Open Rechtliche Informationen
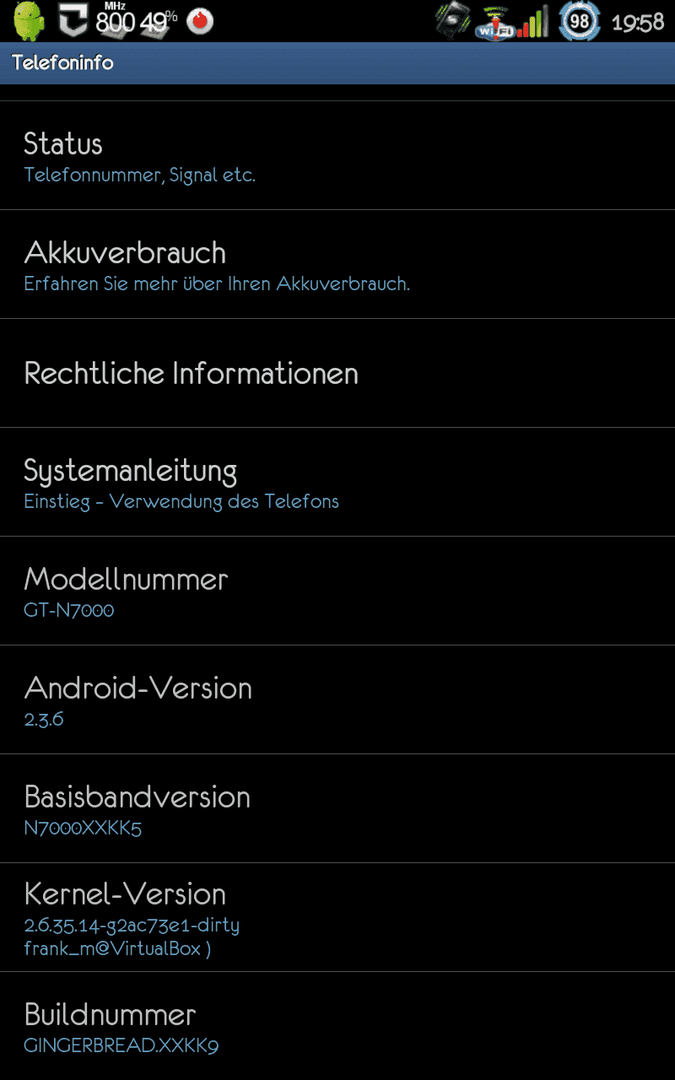675x1080 pixels. [x=338, y=373]
